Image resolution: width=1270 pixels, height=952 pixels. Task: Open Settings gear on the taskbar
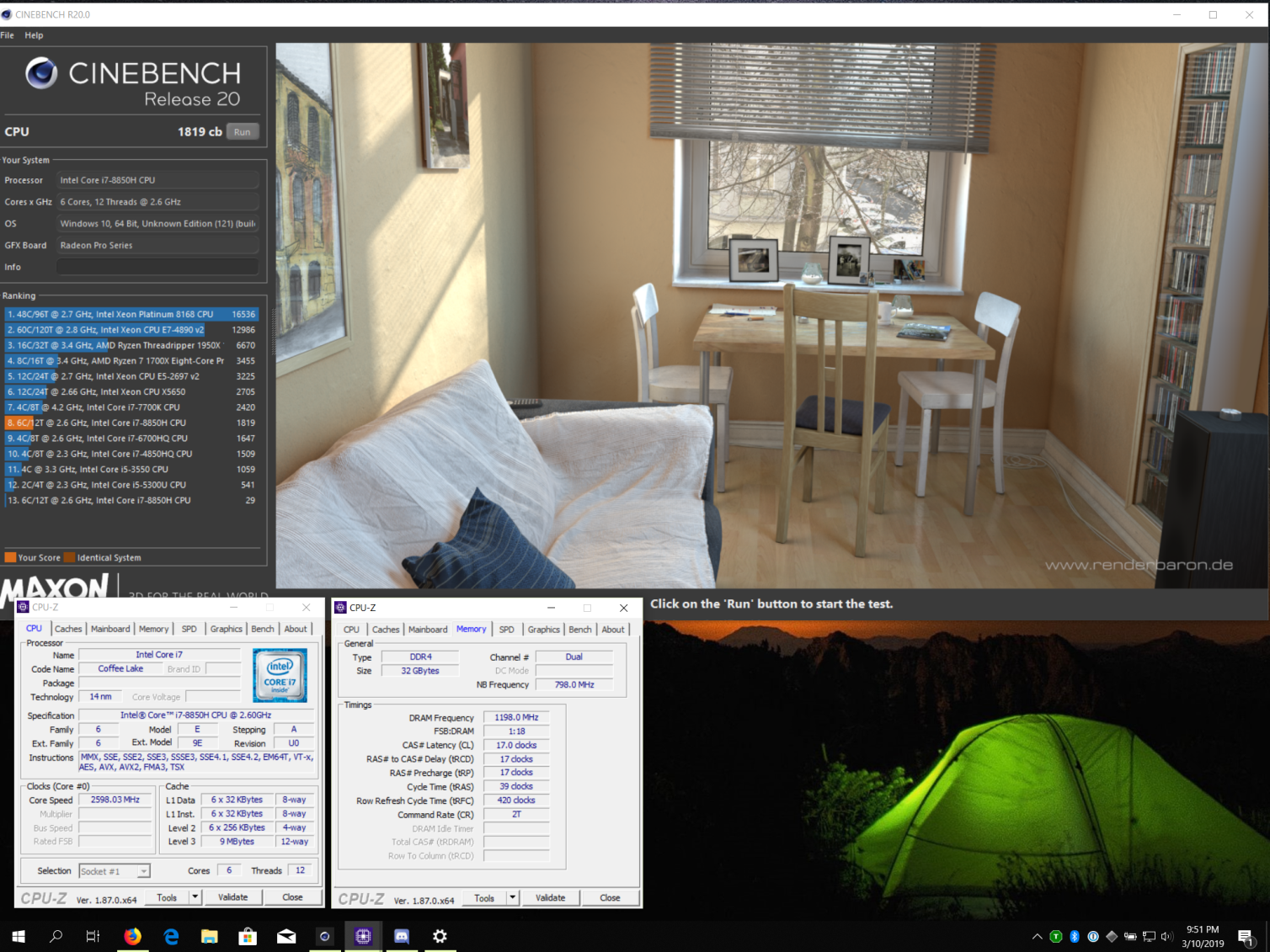440,936
